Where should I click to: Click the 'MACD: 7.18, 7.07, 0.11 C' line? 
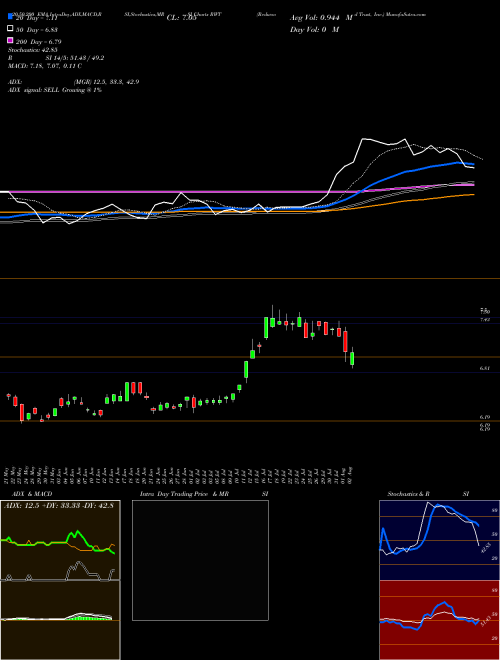click(x=45, y=66)
